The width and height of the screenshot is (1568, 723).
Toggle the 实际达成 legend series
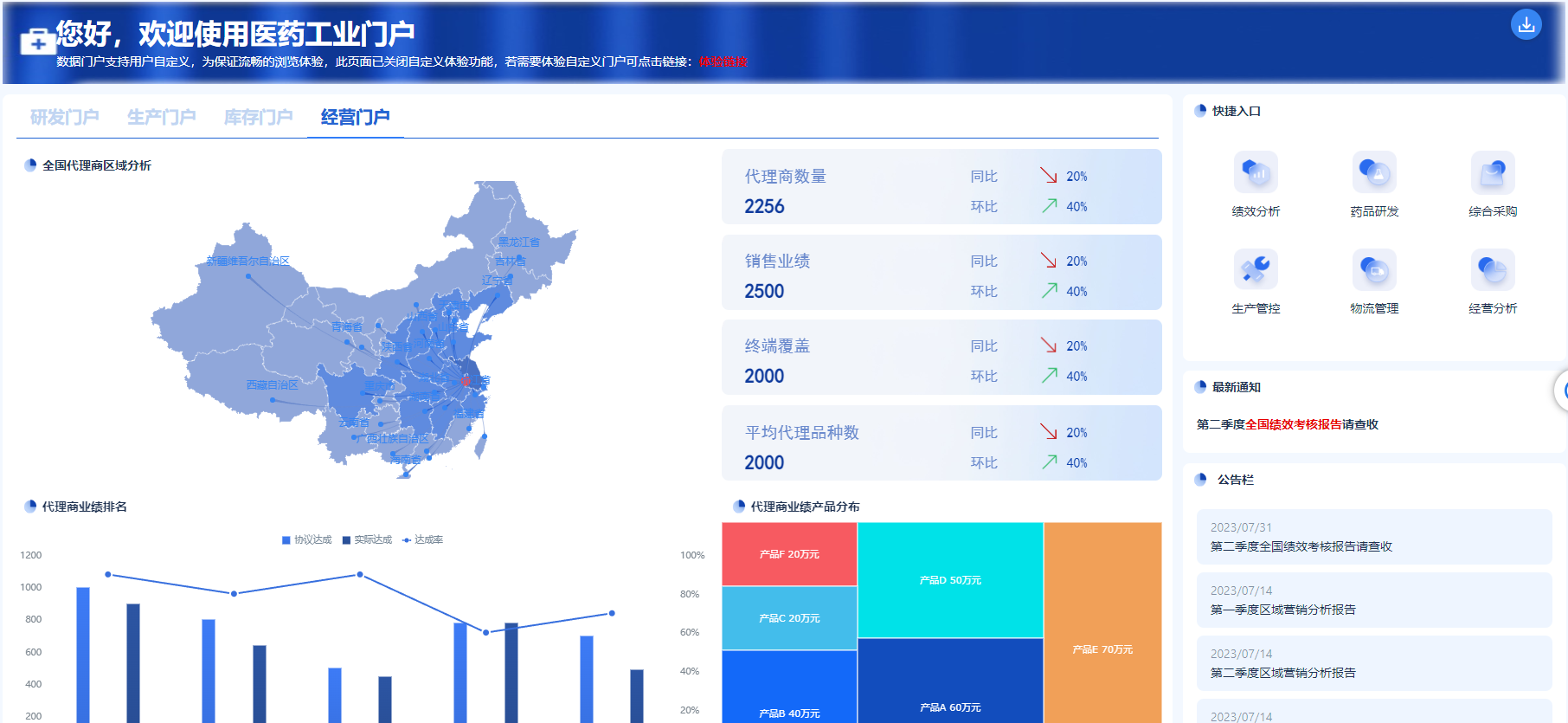coord(367,539)
